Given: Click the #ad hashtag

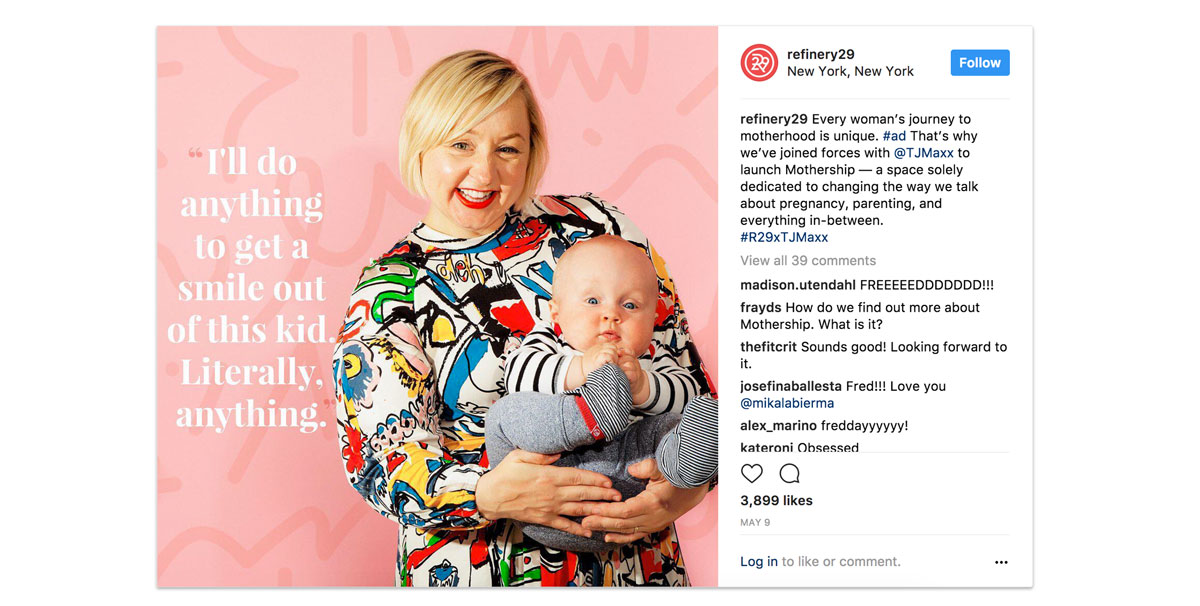Looking at the screenshot, I should click(x=895, y=136).
